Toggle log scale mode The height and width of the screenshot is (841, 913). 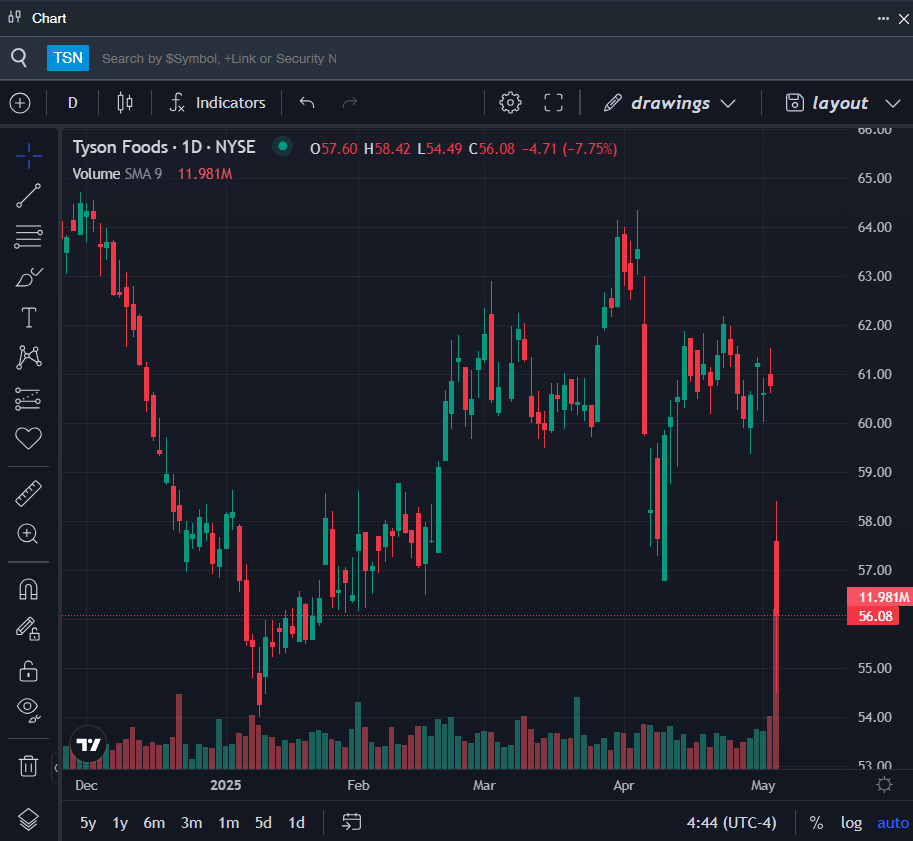pyautogui.click(x=851, y=822)
